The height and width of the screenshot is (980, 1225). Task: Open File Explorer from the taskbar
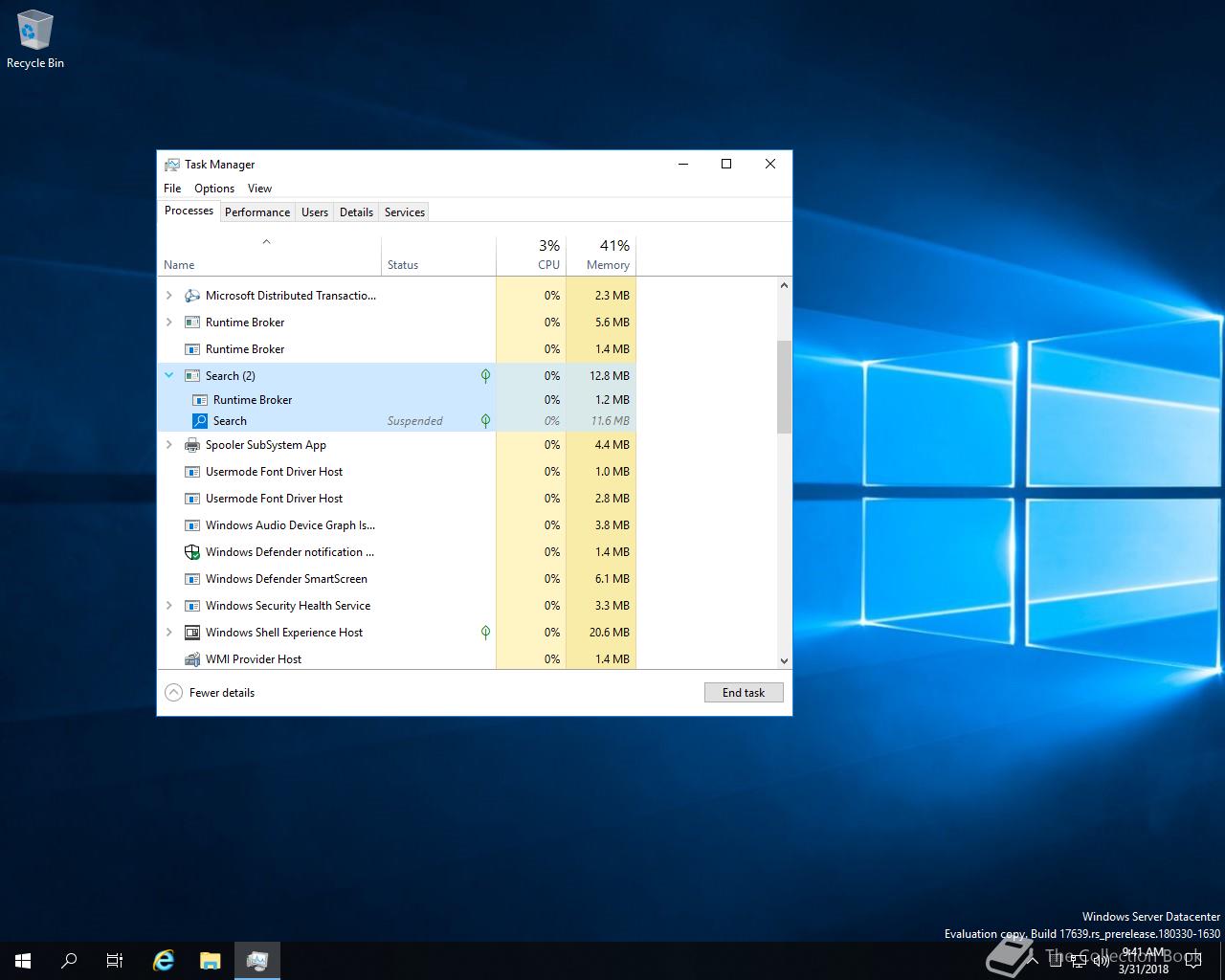(211, 961)
